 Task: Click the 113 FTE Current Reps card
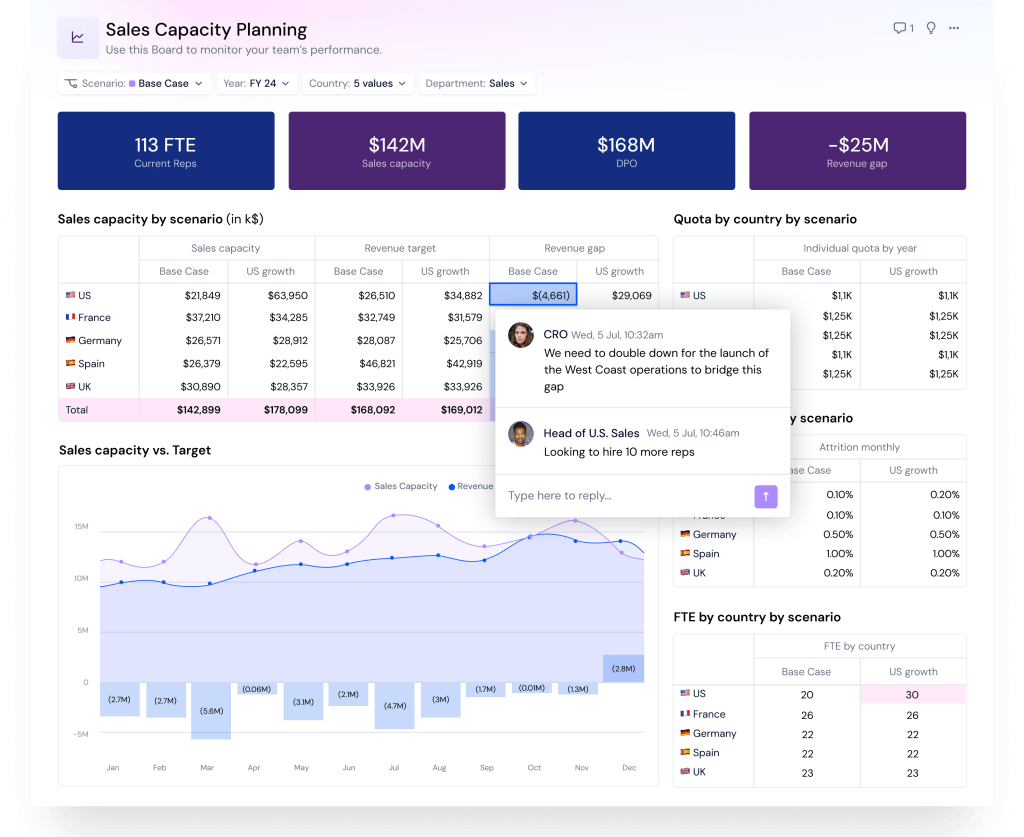(166, 151)
